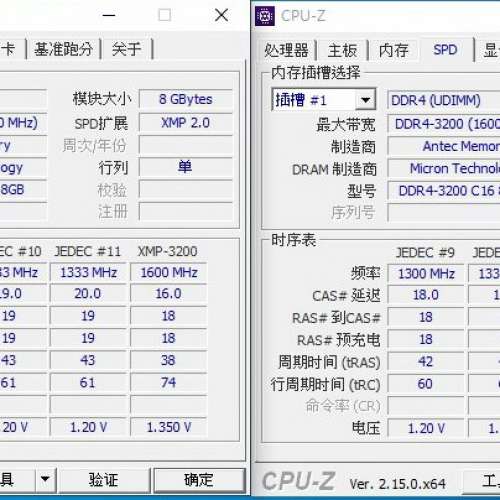Click the 74 tRC cell under XMP-3200

169,382
